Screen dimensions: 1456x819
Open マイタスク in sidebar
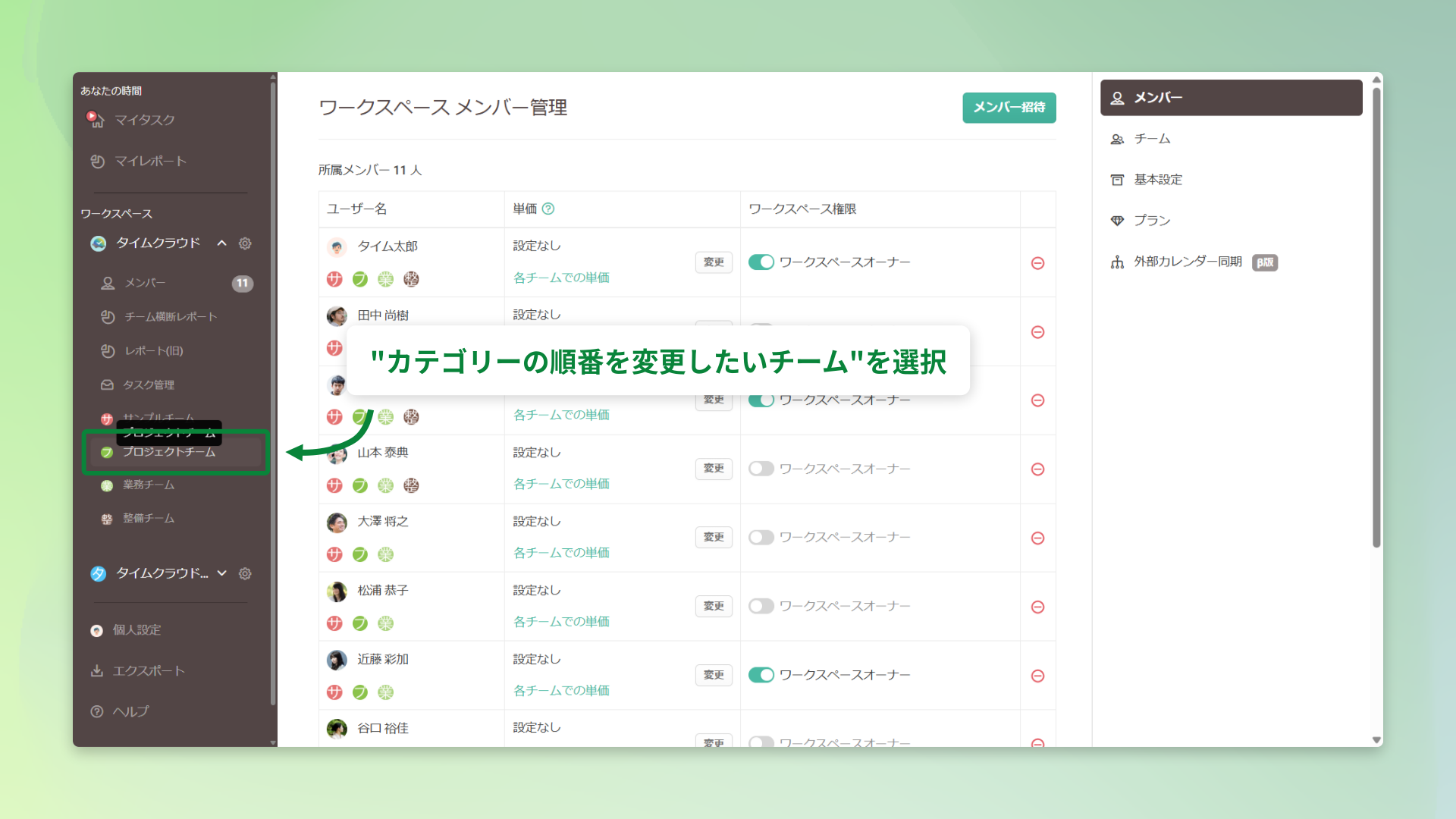coord(144,120)
